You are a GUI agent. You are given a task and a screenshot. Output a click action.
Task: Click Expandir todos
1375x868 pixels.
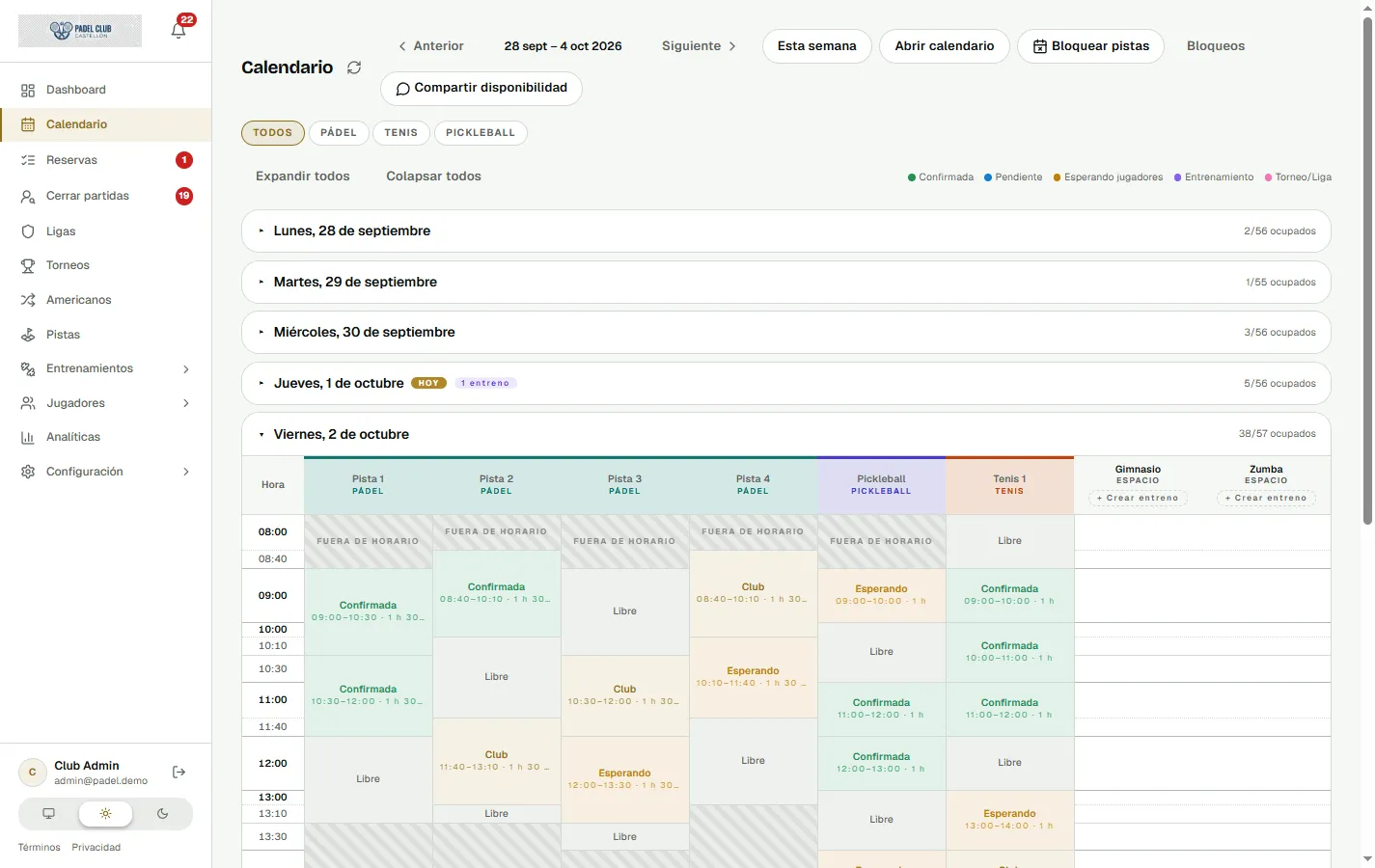pos(303,176)
